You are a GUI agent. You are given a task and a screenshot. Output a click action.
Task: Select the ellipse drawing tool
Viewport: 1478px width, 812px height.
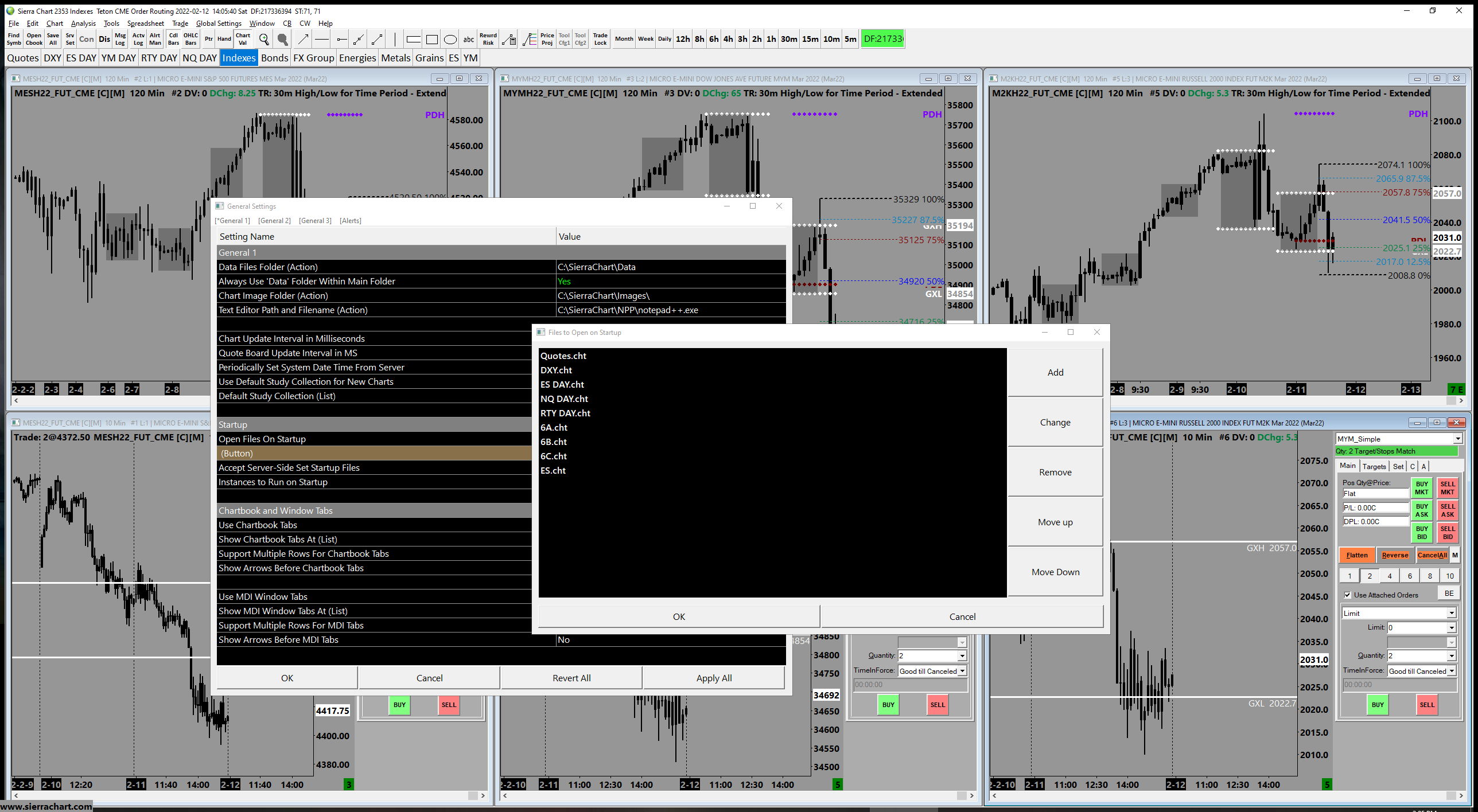coord(450,39)
